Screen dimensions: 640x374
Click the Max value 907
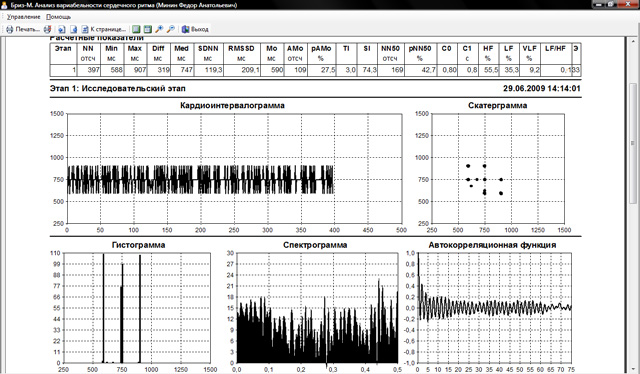(x=140, y=70)
